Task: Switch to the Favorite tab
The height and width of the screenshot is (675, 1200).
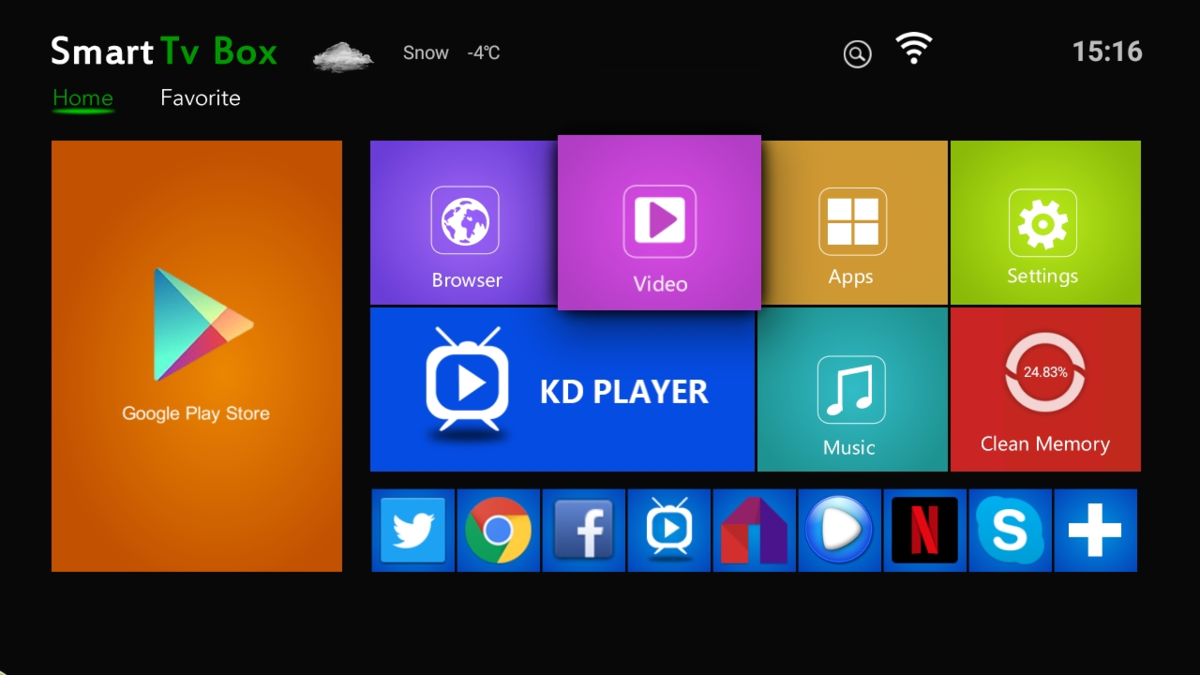Action: pos(201,98)
